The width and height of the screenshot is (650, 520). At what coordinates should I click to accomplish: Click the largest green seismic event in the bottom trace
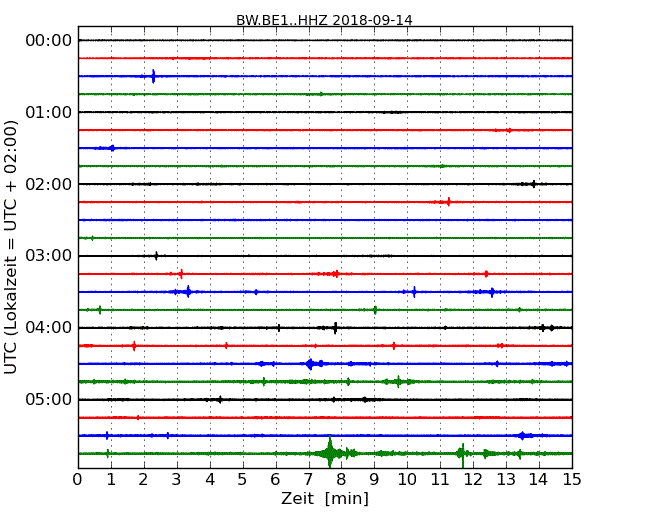point(330,452)
